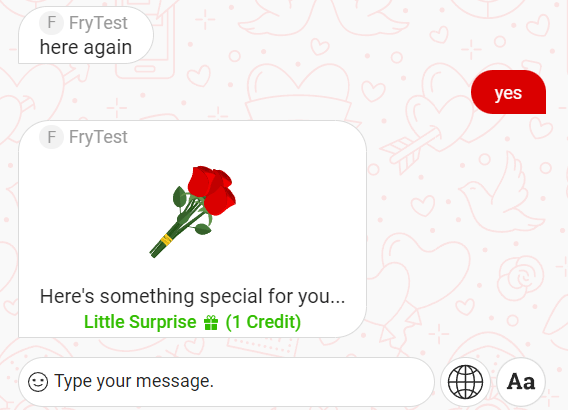
Task: Click FryTest avatar in first message
Action: [51, 23]
